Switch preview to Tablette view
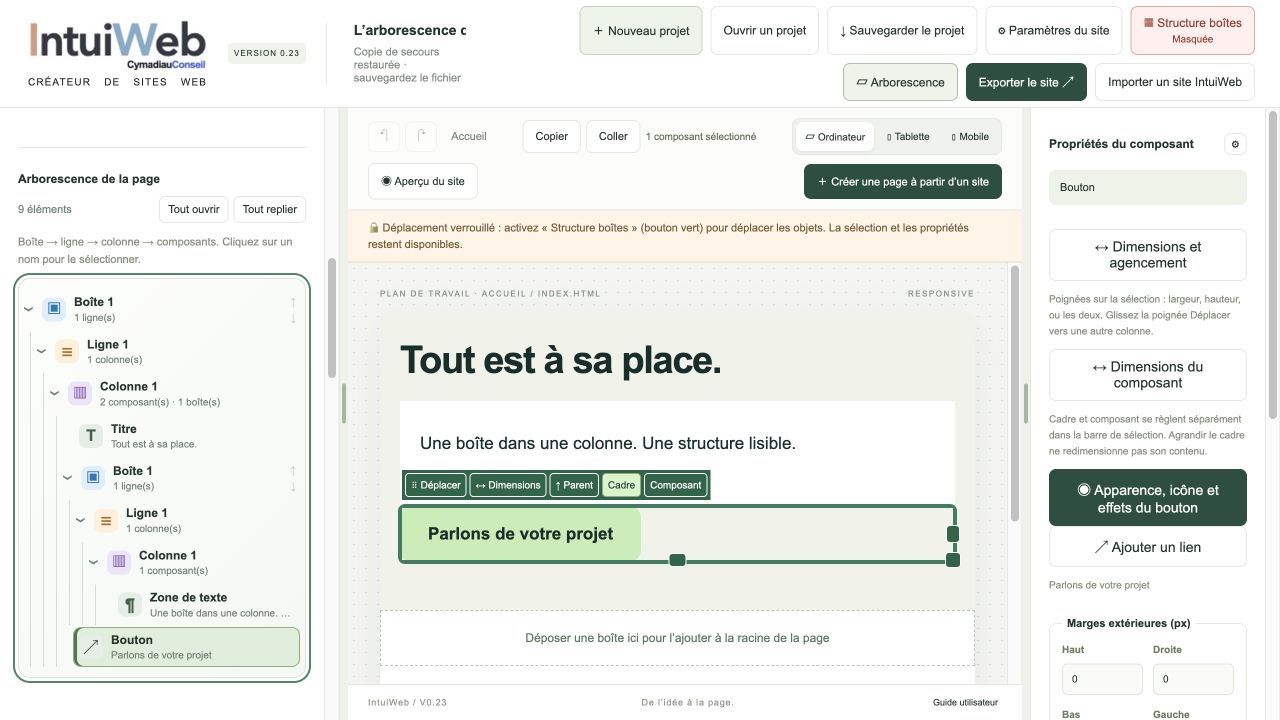Viewport: 1280px width, 720px height. pos(908,137)
